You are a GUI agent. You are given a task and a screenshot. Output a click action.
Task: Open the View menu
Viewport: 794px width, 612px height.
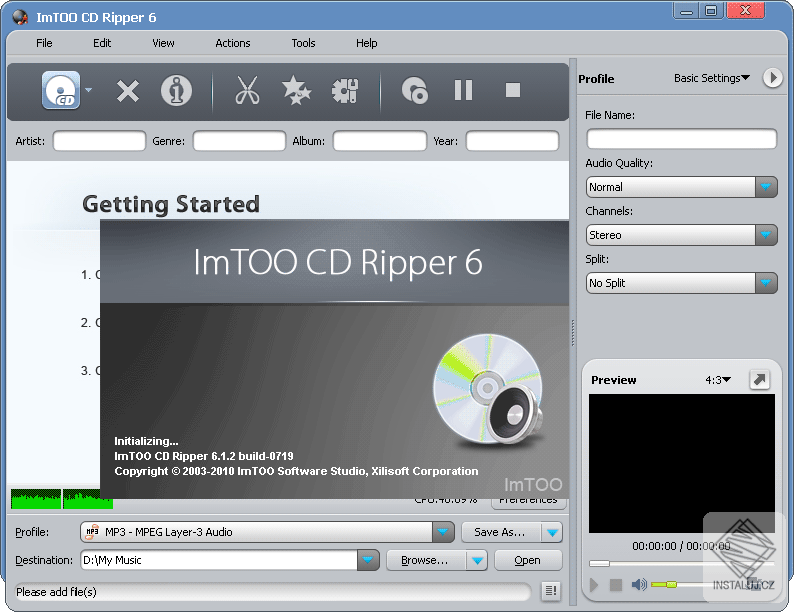pyautogui.click(x=163, y=43)
